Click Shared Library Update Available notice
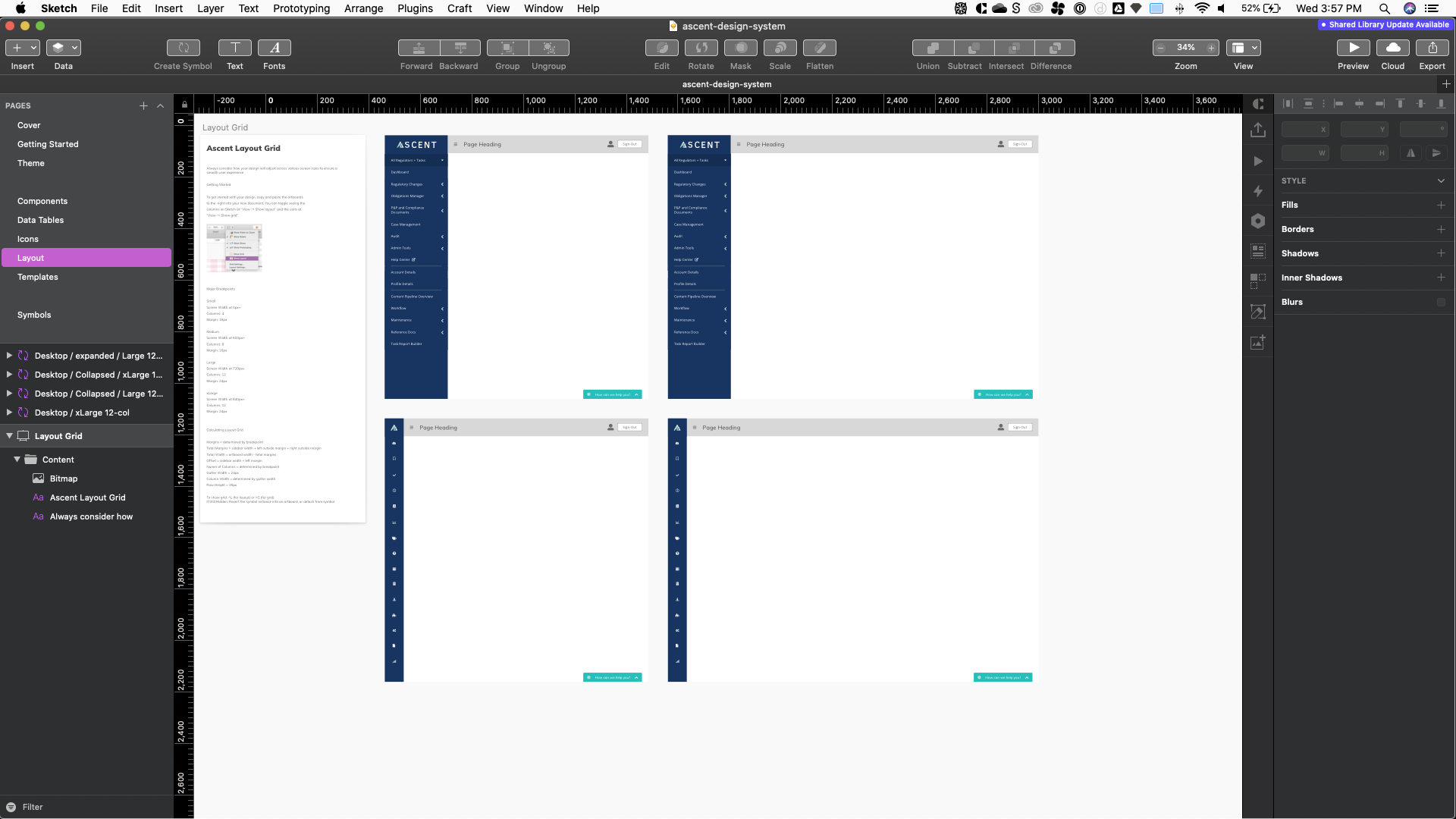 point(1385,25)
